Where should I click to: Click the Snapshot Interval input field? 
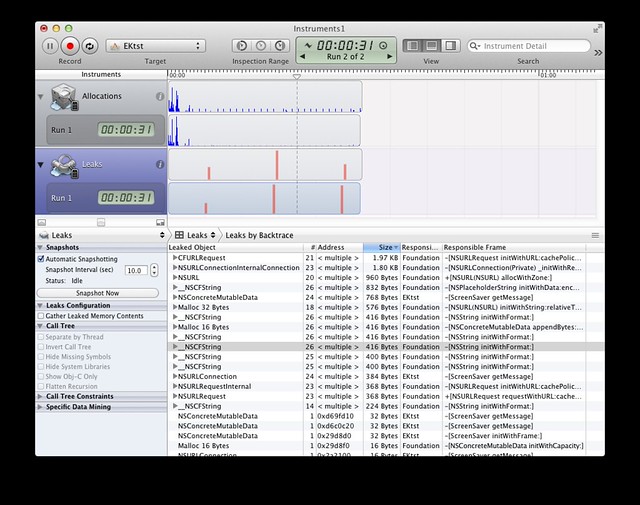(136, 270)
